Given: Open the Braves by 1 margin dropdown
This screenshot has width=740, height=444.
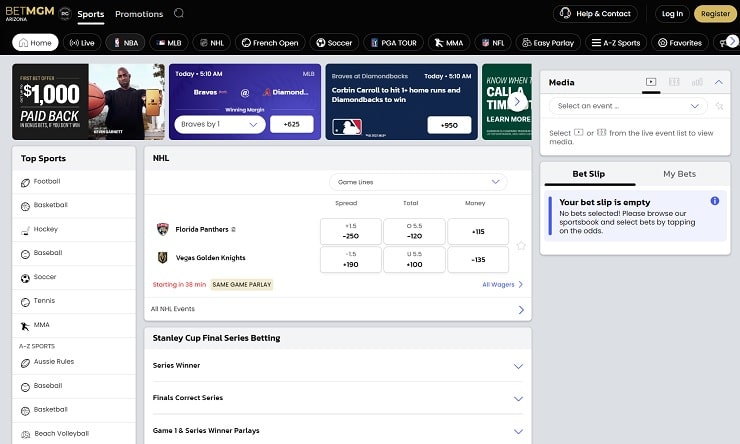Looking at the screenshot, I should [220, 125].
